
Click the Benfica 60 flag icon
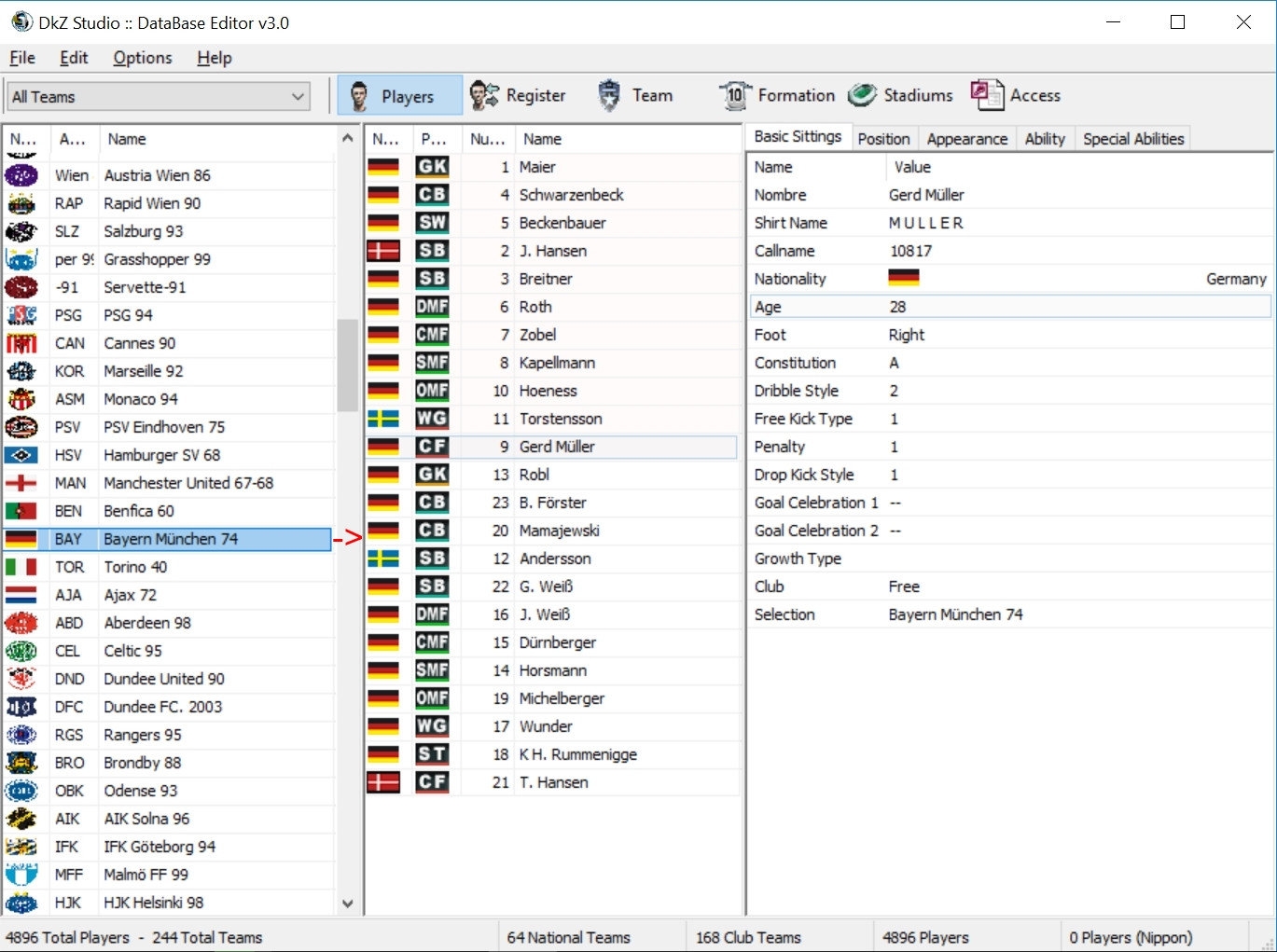[x=21, y=511]
